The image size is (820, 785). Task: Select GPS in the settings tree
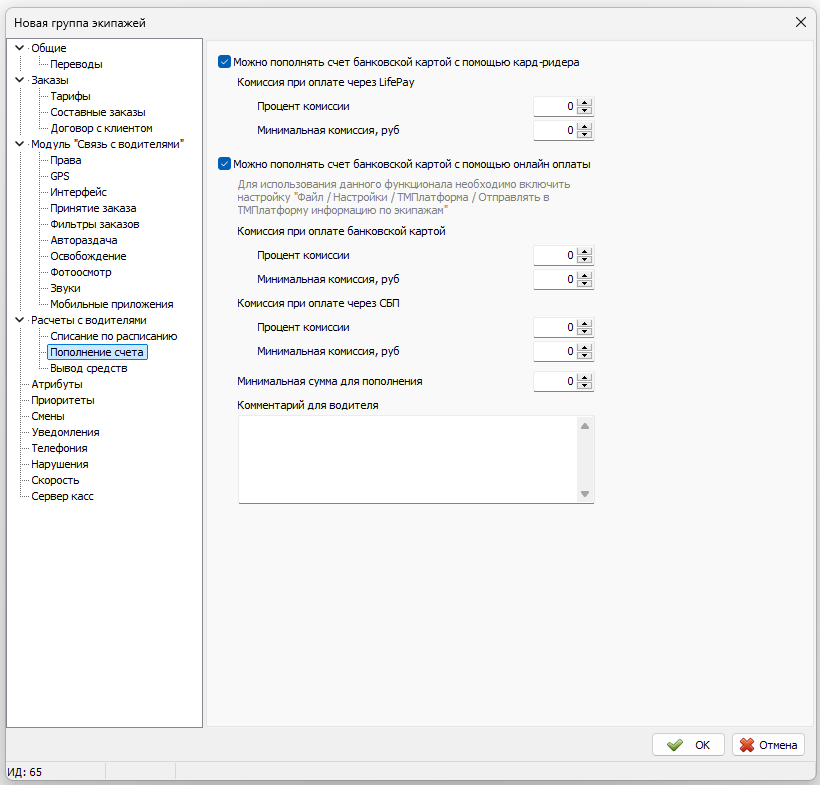click(60, 176)
